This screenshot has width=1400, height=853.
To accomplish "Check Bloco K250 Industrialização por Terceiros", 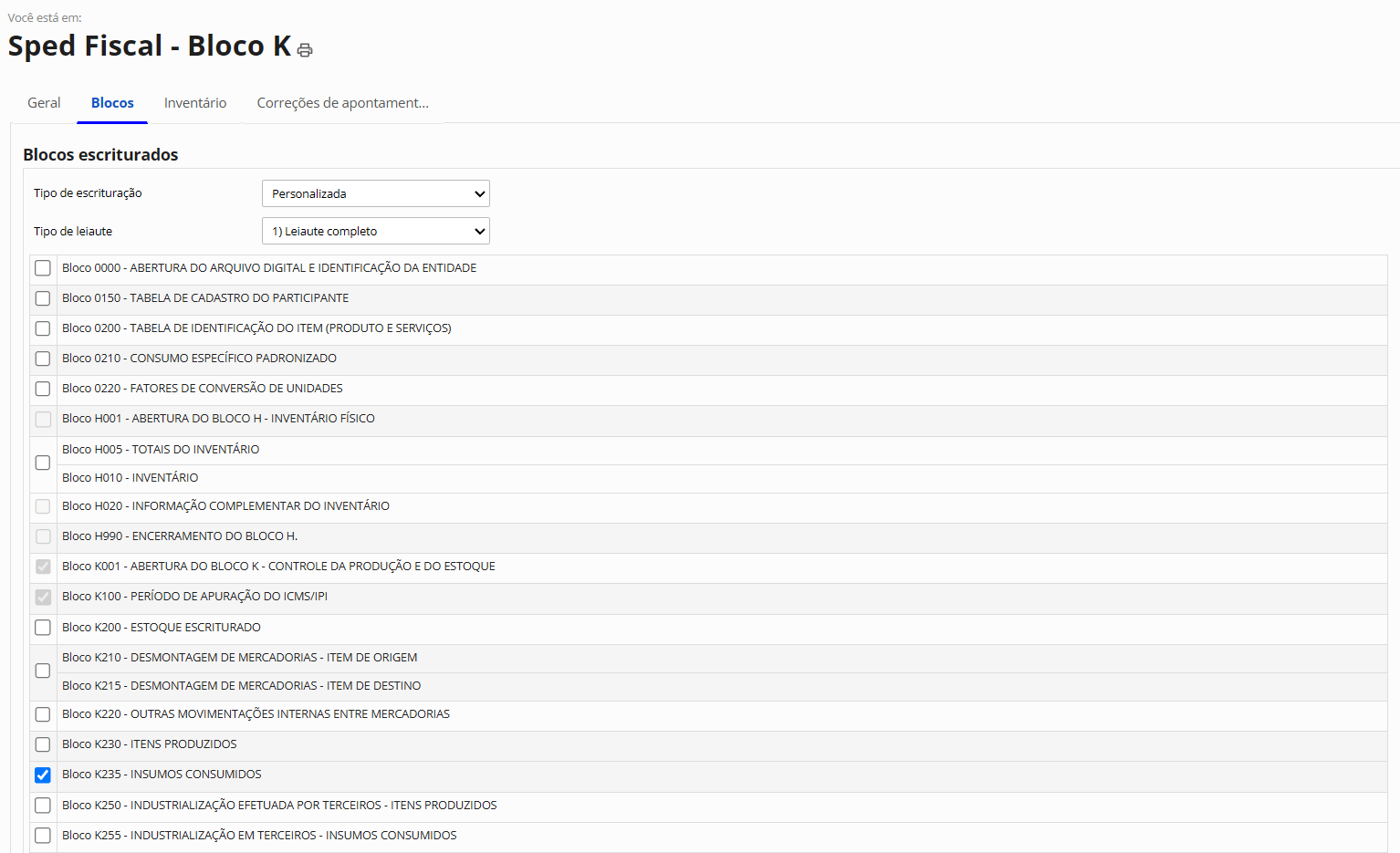I will [x=43, y=806].
